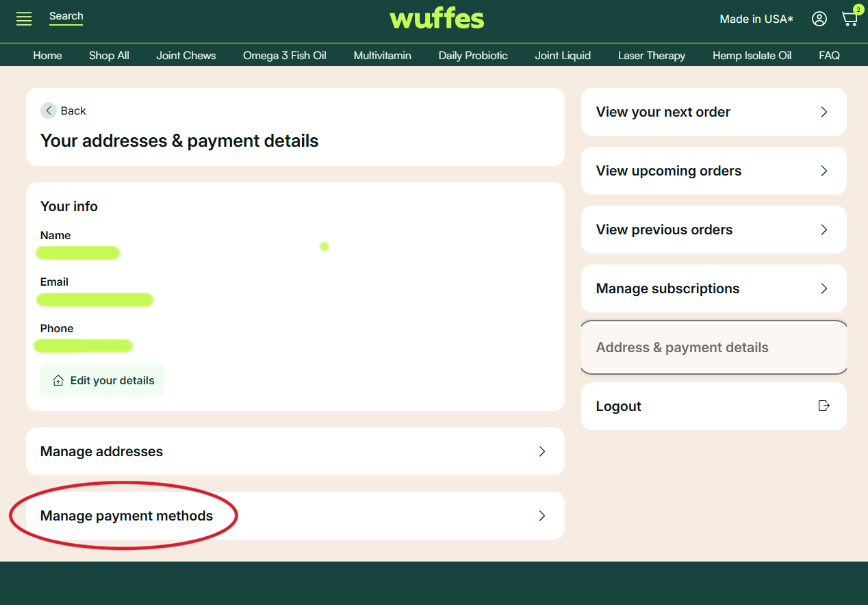Expand Manage payment methods chevron

[542, 516]
